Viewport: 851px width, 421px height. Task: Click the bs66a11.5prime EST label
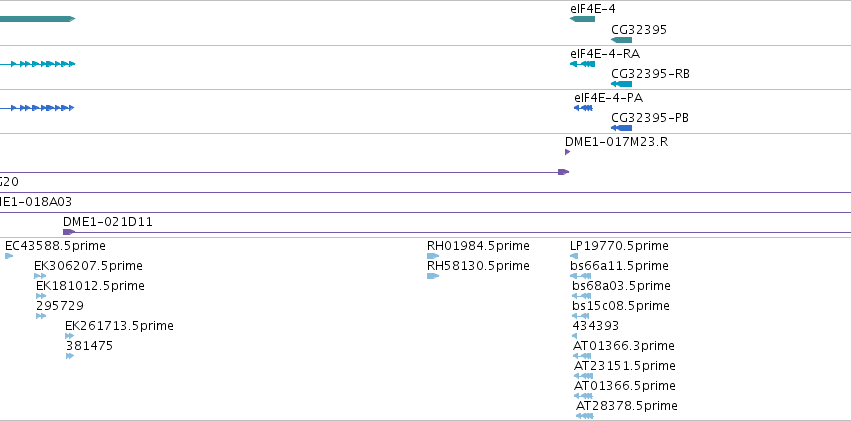click(619, 266)
